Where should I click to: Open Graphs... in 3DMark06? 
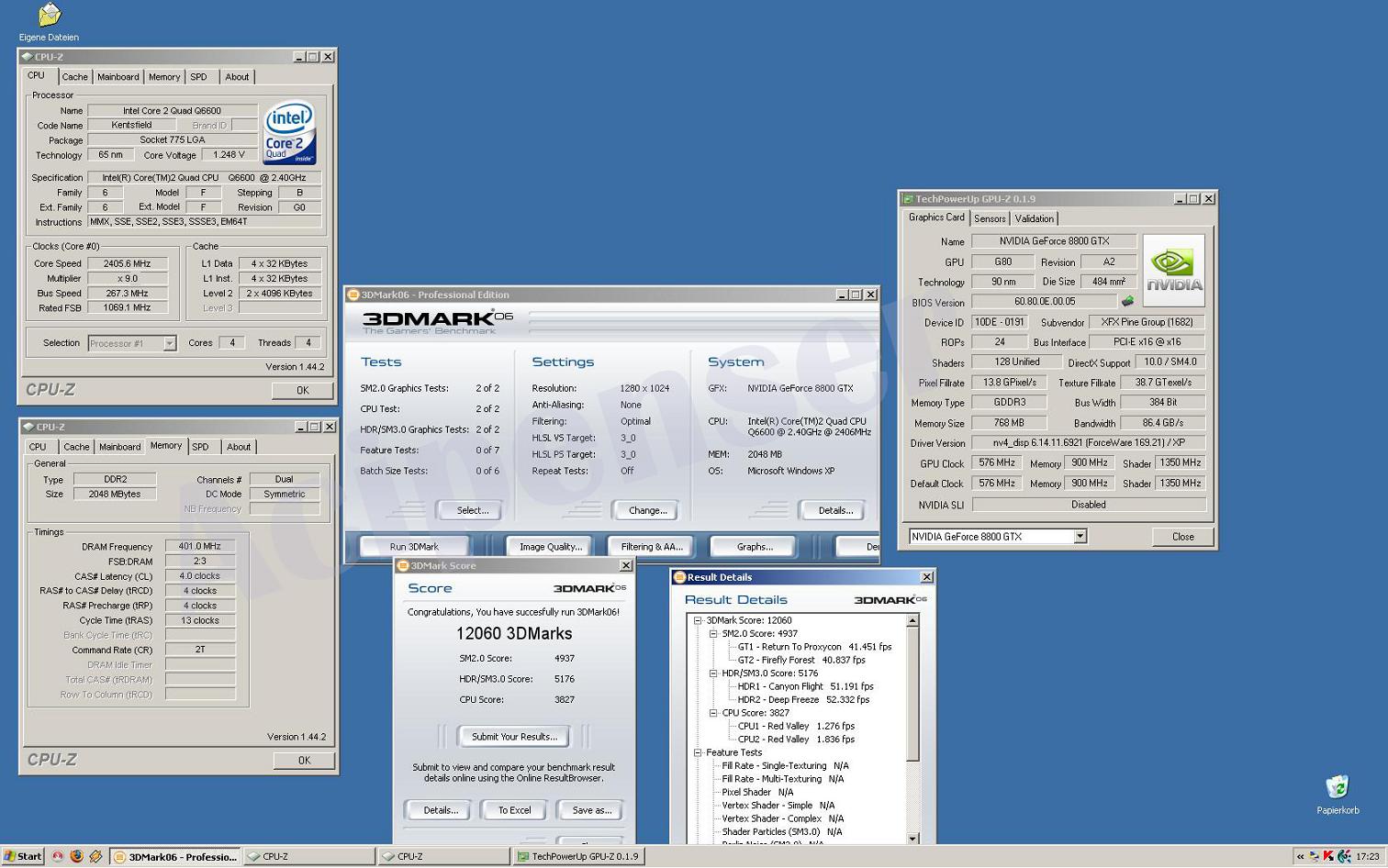click(755, 546)
